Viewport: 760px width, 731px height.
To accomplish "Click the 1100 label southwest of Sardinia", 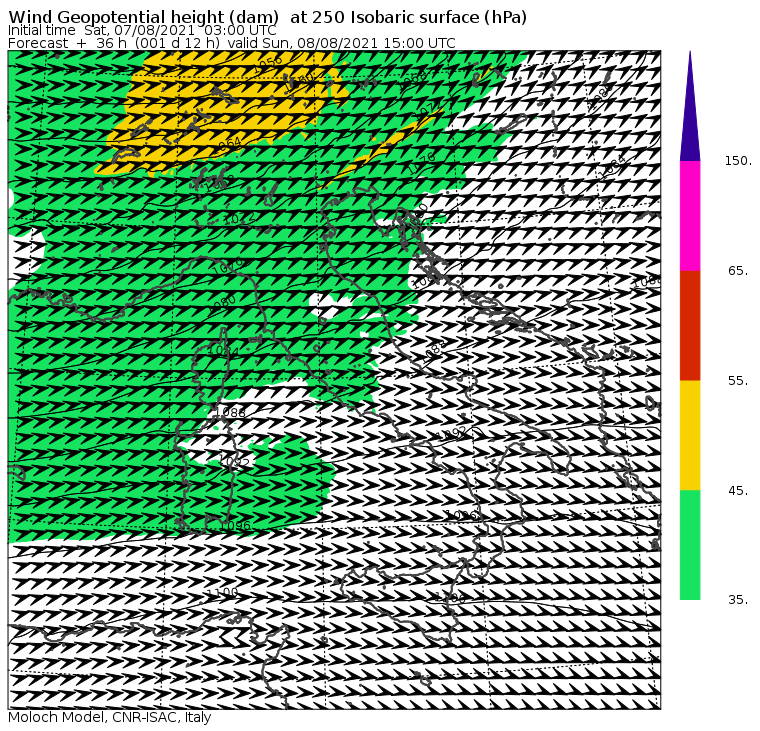I will pos(222,592).
